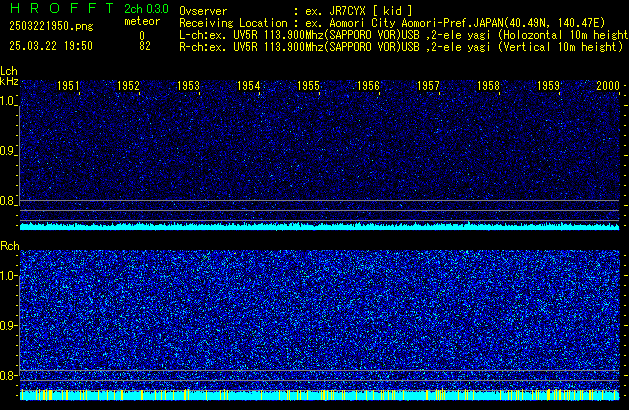629x410 pixels.
Task: Click the 1953 time marker
Action: pos(188,85)
